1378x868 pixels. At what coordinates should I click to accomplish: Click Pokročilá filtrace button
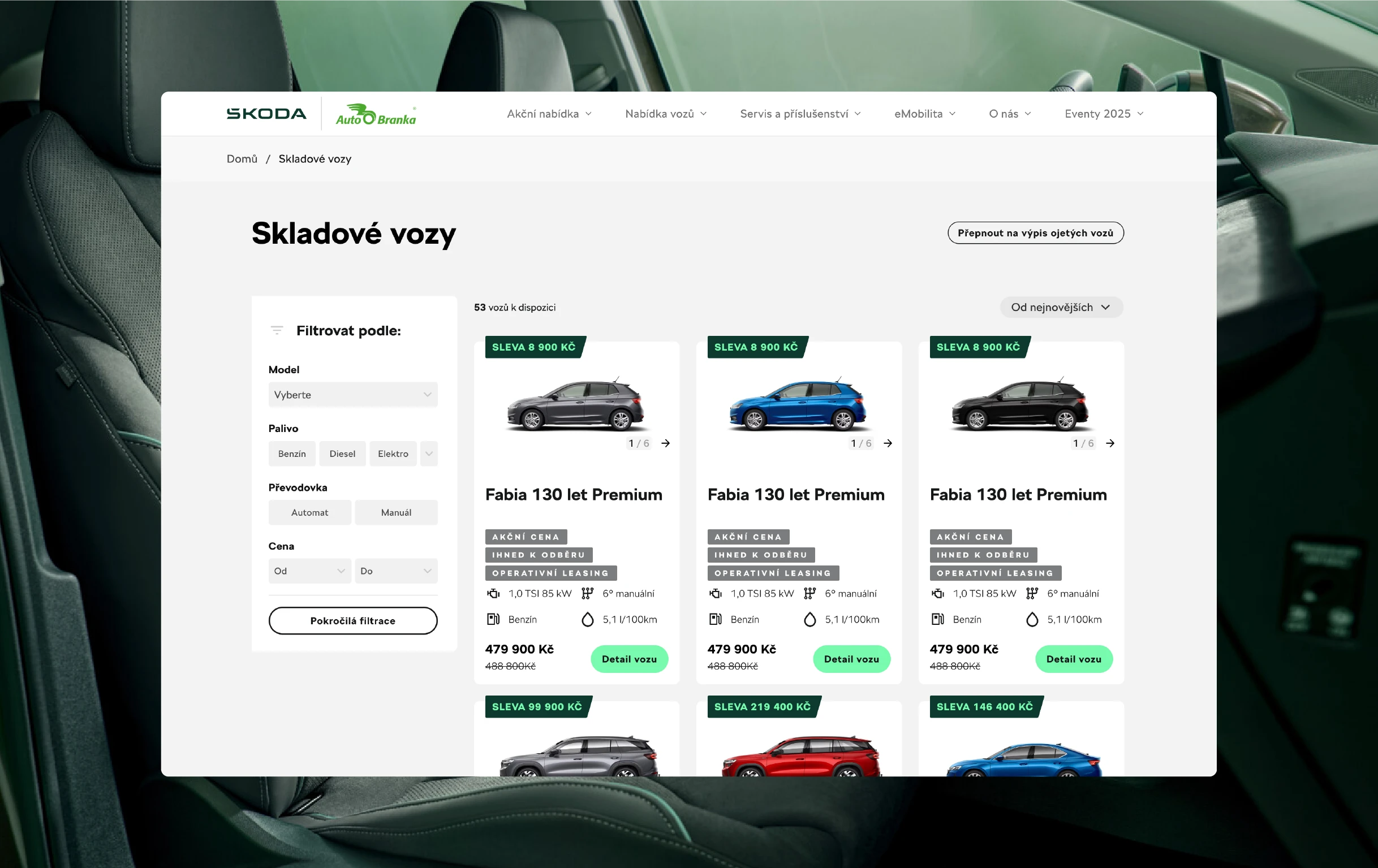[x=352, y=620]
